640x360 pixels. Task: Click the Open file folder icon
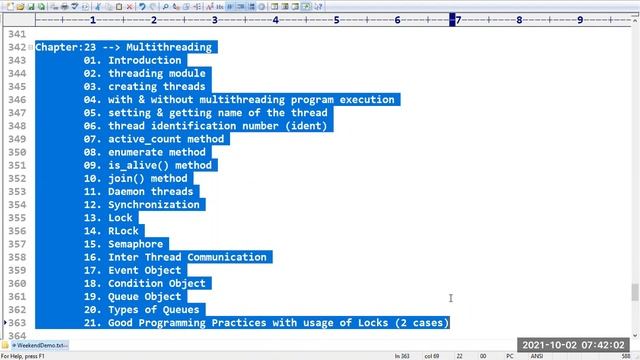coord(20,7)
